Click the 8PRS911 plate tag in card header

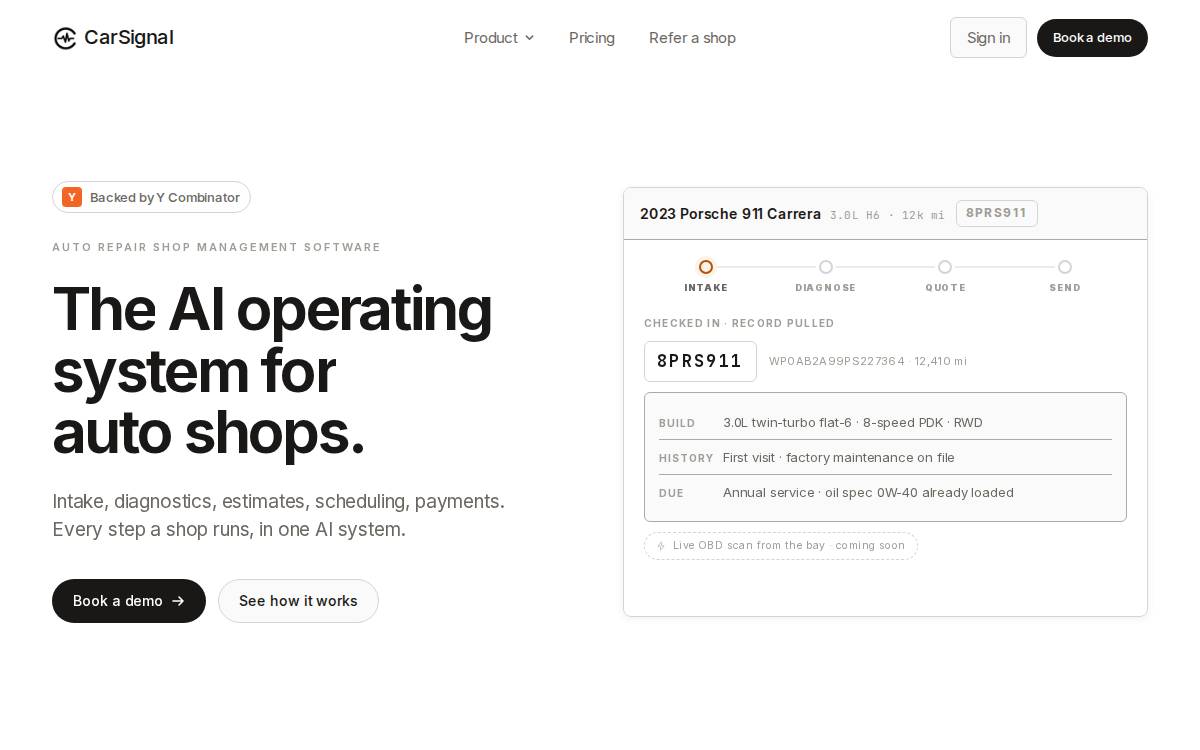click(x=997, y=213)
